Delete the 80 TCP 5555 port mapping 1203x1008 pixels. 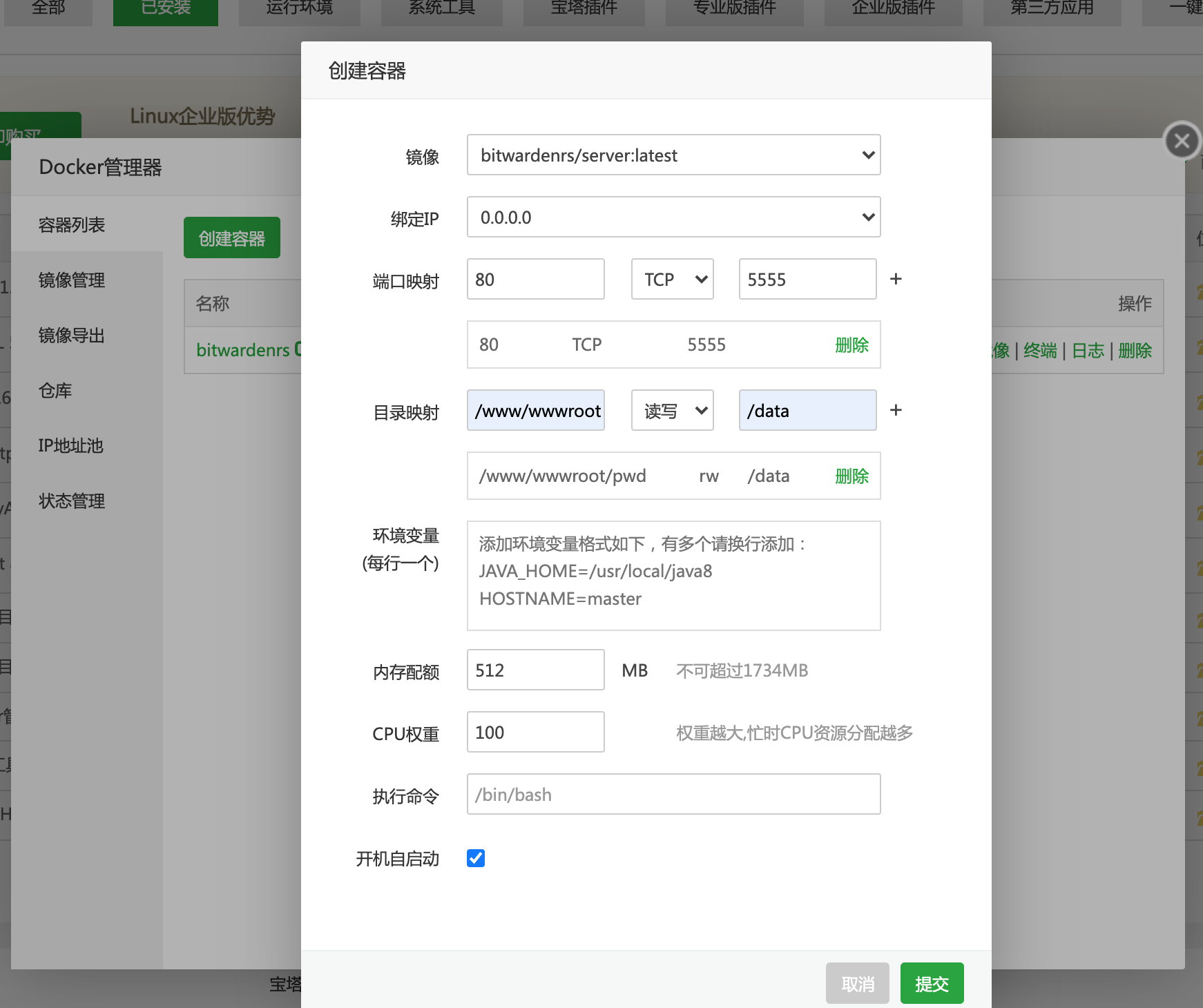pos(851,345)
